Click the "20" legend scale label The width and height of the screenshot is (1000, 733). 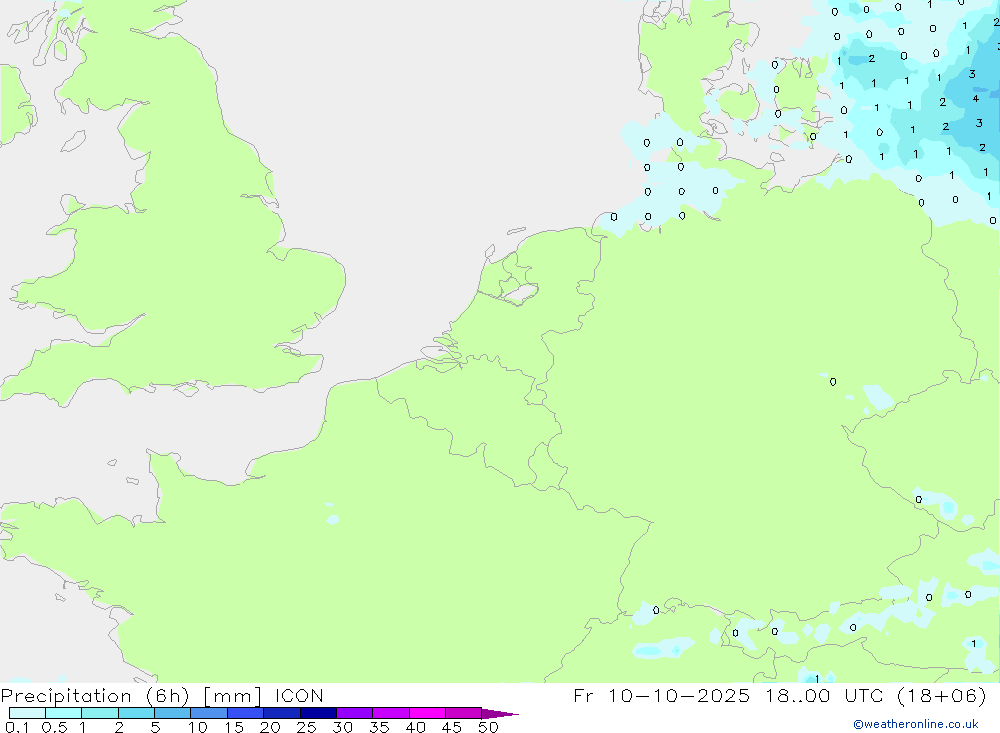[x=270, y=727]
